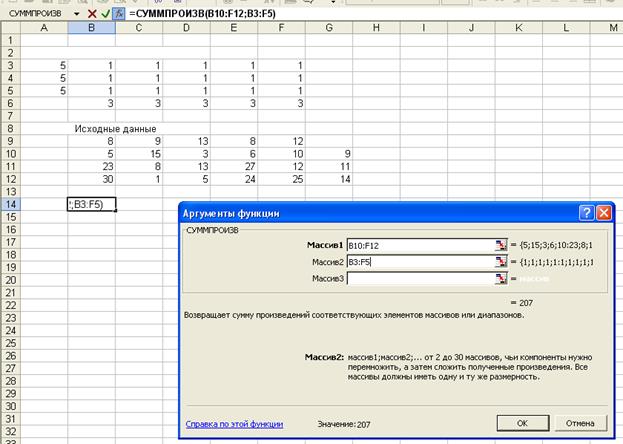Click the fx insert function icon

pyautogui.click(x=118, y=14)
